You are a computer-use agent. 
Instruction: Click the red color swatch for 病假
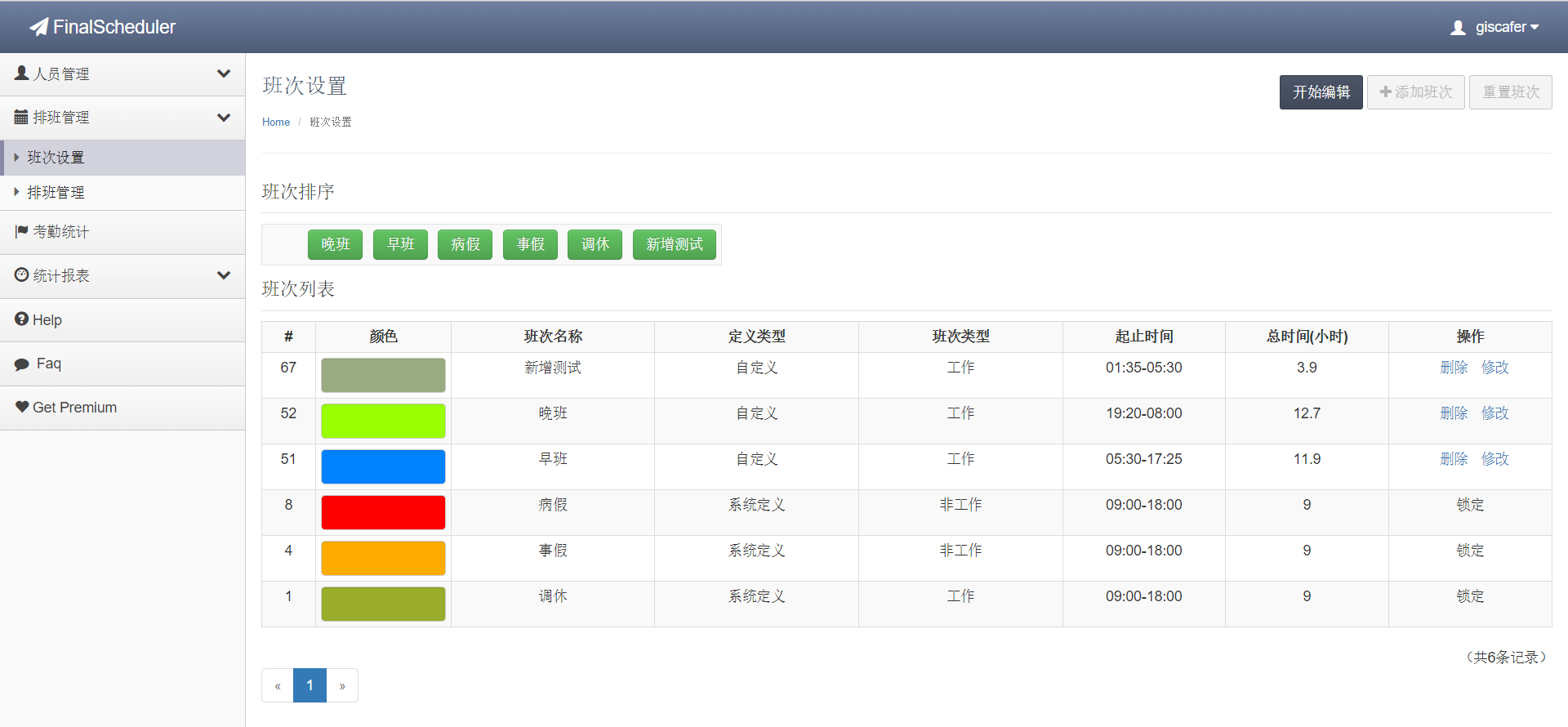383,512
